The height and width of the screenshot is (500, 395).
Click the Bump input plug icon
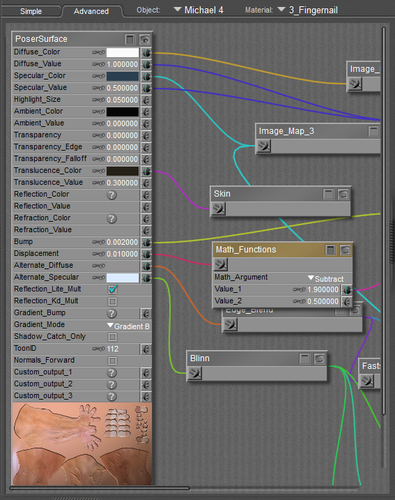click(x=146, y=242)
